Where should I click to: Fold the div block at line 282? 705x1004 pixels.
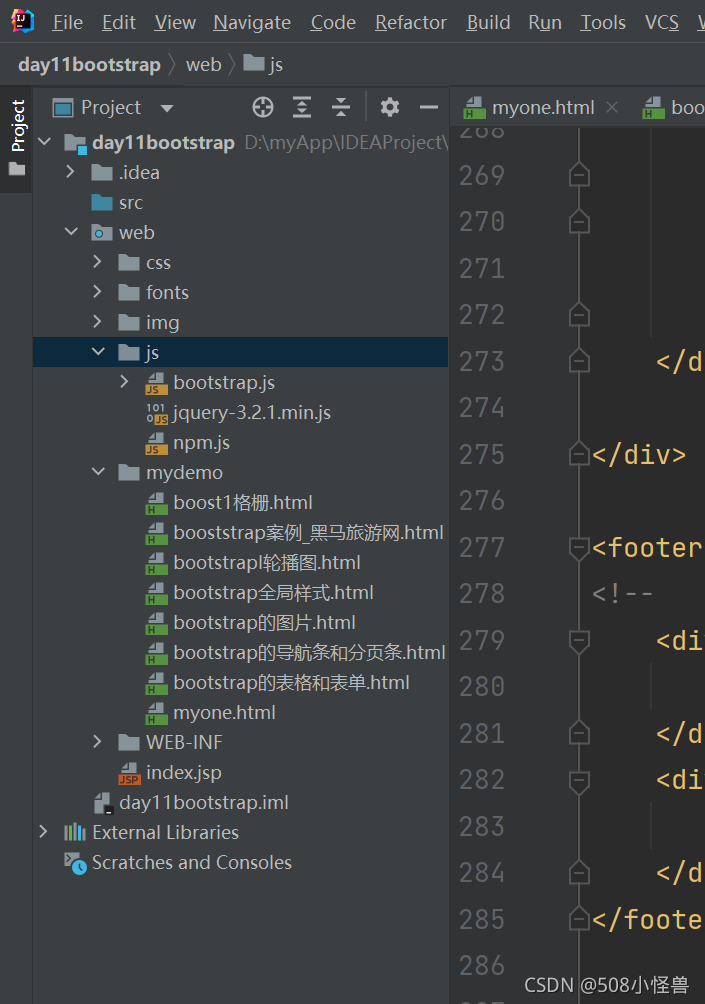click(x=579, y=780)
